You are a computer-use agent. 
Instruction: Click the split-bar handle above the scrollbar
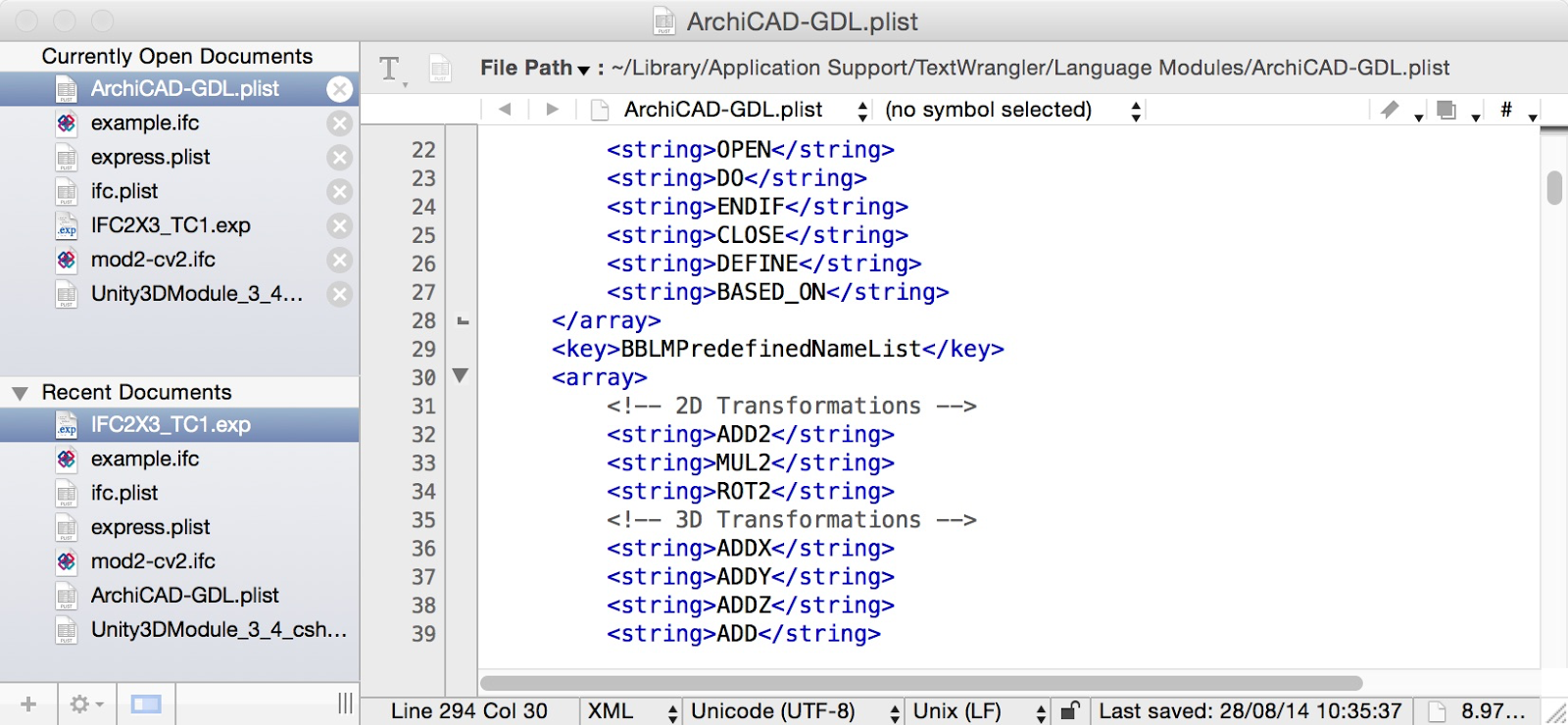(x=1554, y=130)
